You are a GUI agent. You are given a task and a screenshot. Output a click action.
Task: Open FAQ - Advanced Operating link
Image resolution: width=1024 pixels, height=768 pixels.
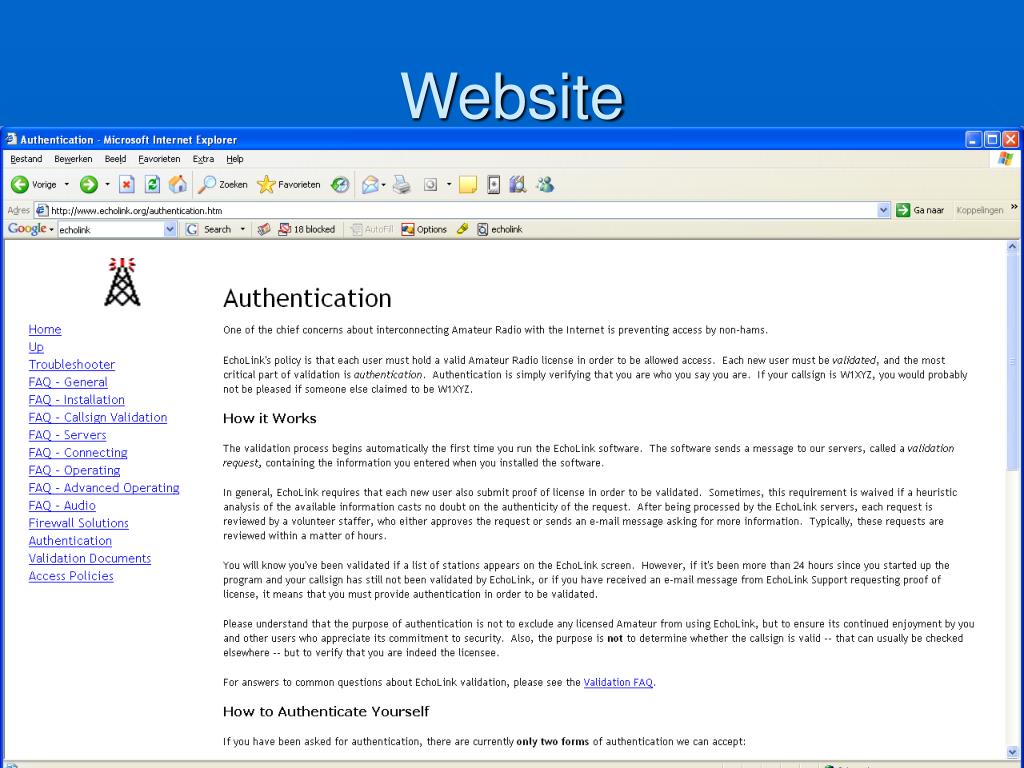[104, 488]
